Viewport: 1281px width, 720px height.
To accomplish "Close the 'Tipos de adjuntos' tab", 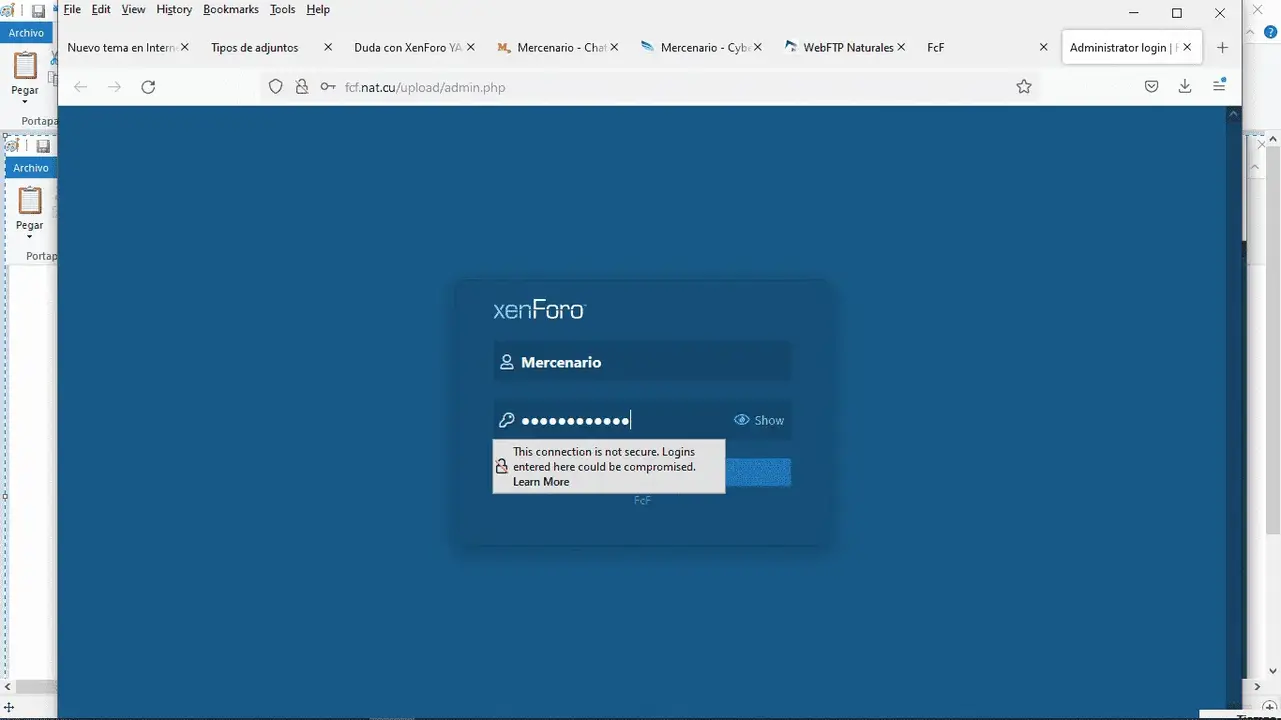I will coord(328,47).
